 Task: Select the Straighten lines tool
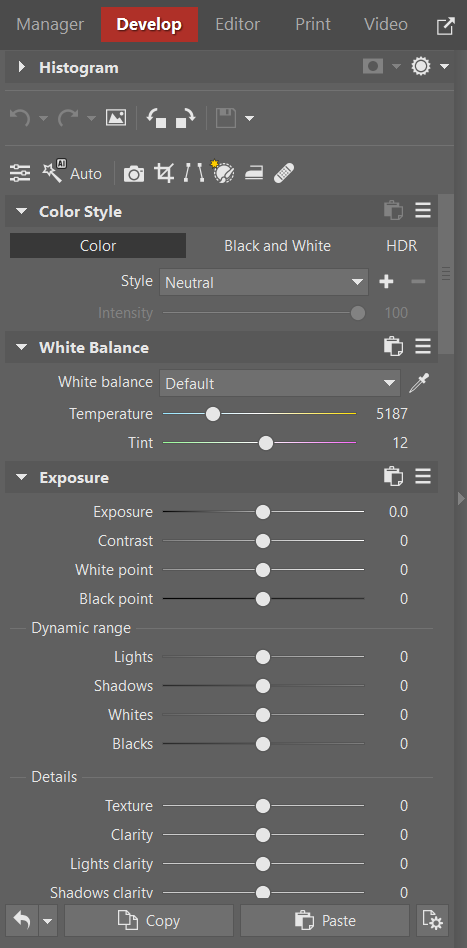pos(194,174)
